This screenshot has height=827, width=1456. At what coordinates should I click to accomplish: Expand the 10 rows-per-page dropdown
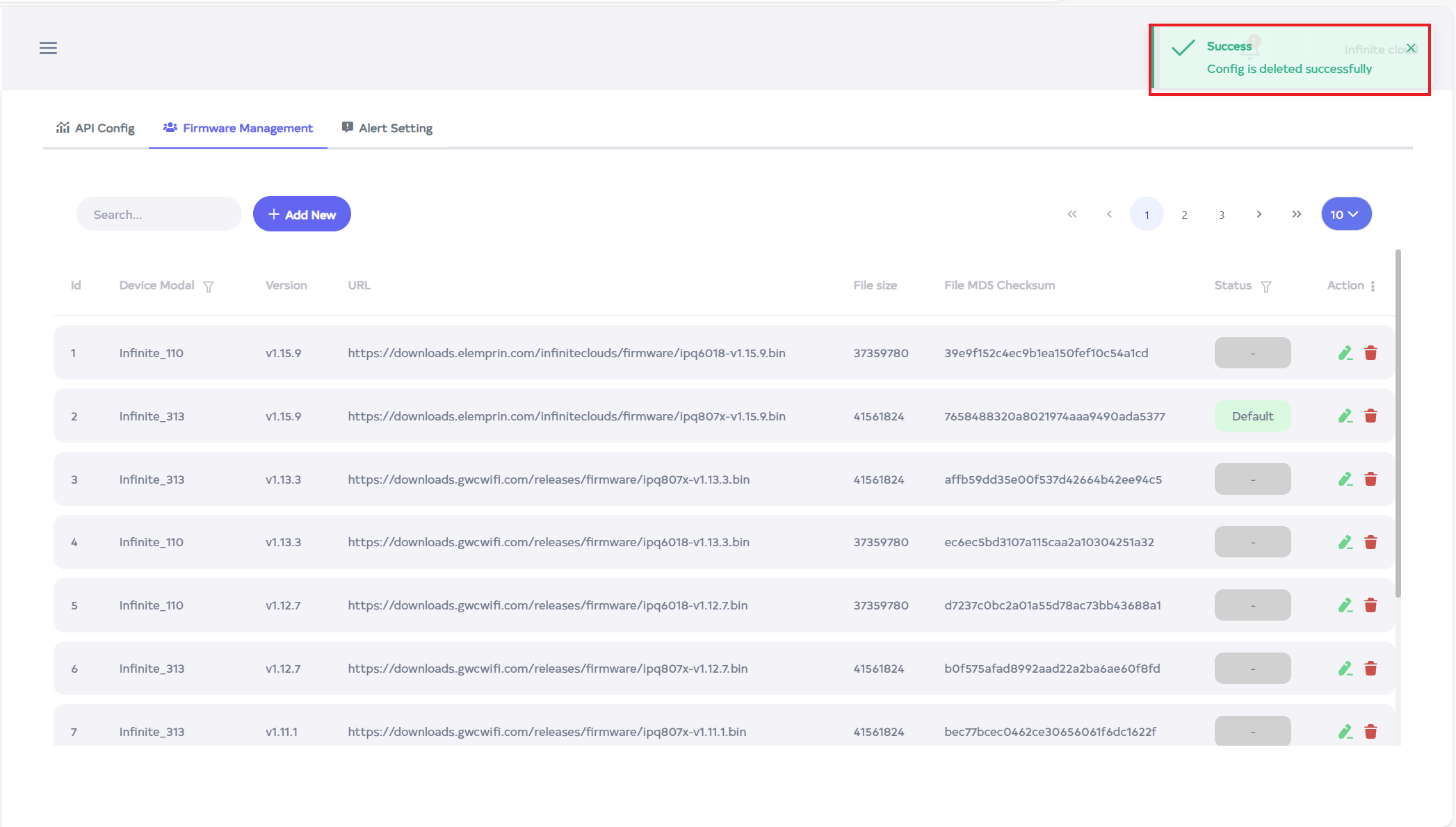[x=1346, y=214]
